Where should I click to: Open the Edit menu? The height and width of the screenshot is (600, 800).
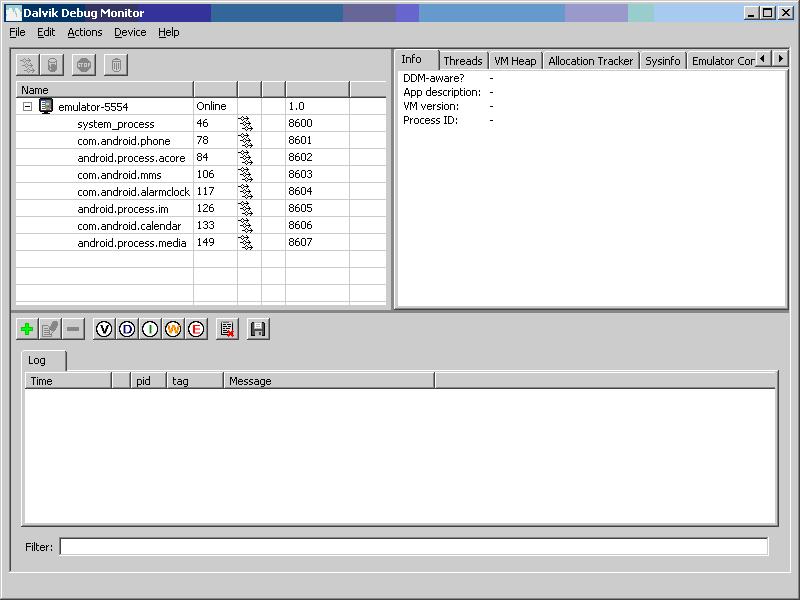point(46,32)
